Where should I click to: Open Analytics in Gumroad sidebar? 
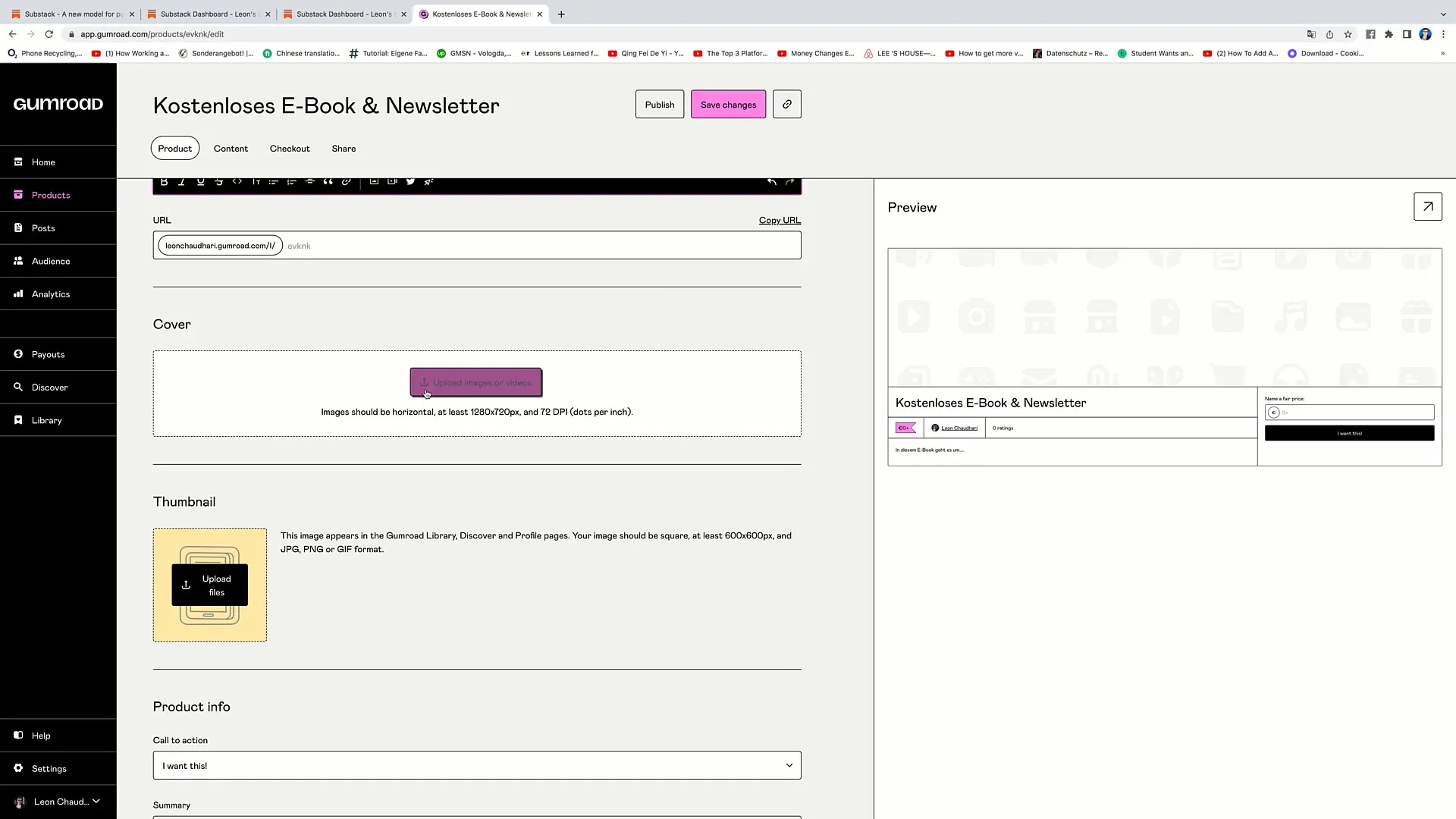58,294
